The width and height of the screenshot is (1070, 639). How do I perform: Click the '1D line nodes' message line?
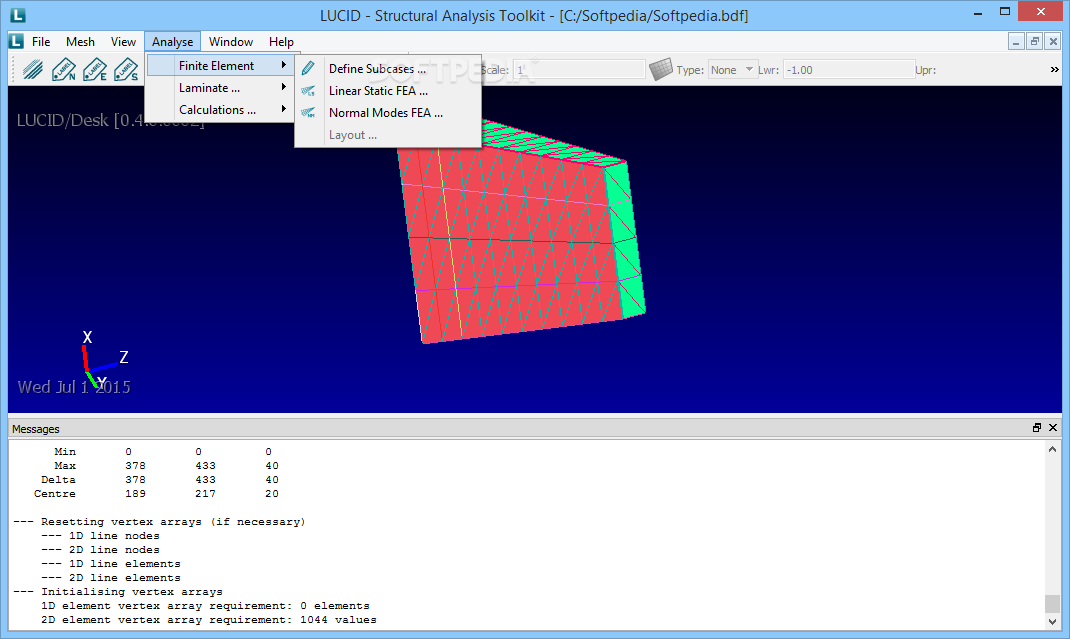tap(100, 535)
